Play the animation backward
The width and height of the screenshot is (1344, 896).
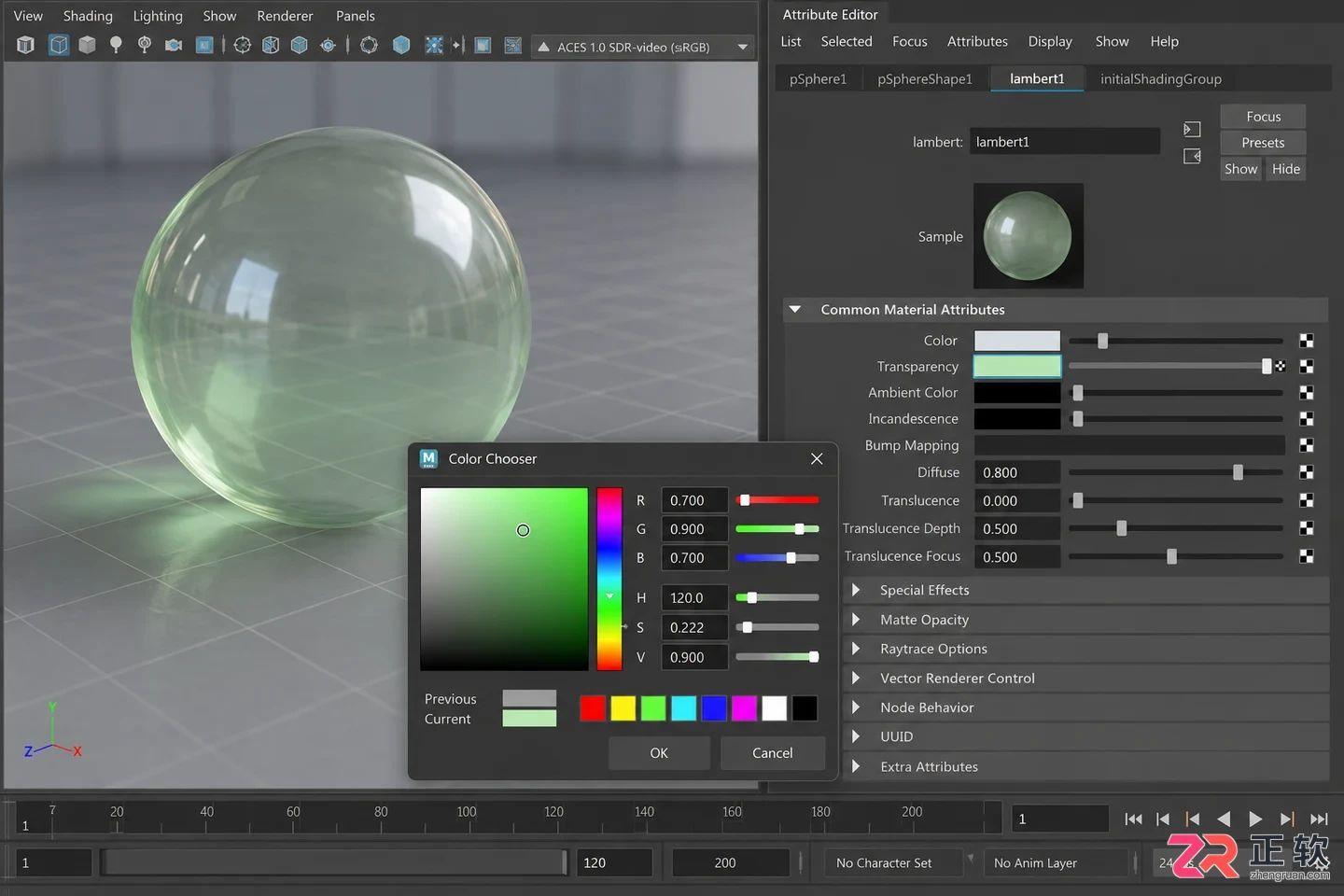[1224, 819]
